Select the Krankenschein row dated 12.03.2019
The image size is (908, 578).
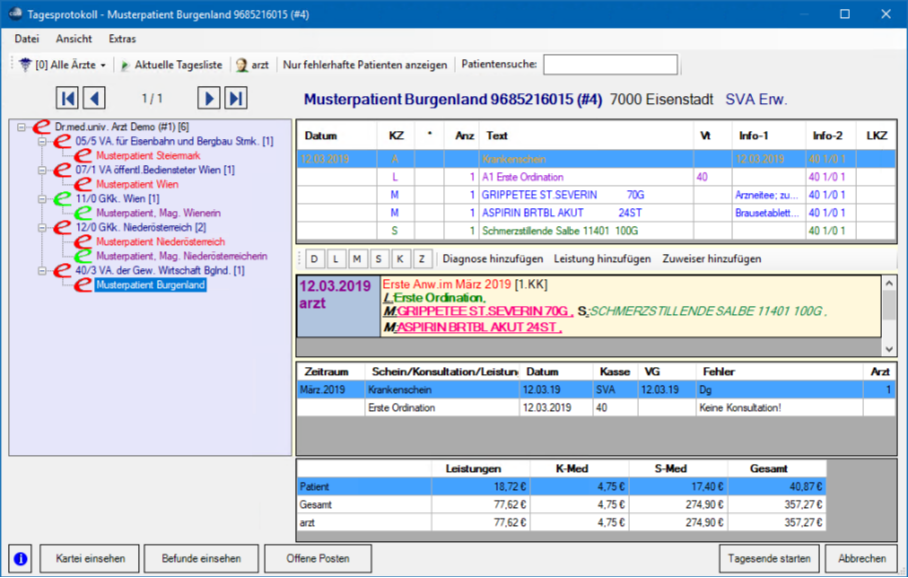596,159
